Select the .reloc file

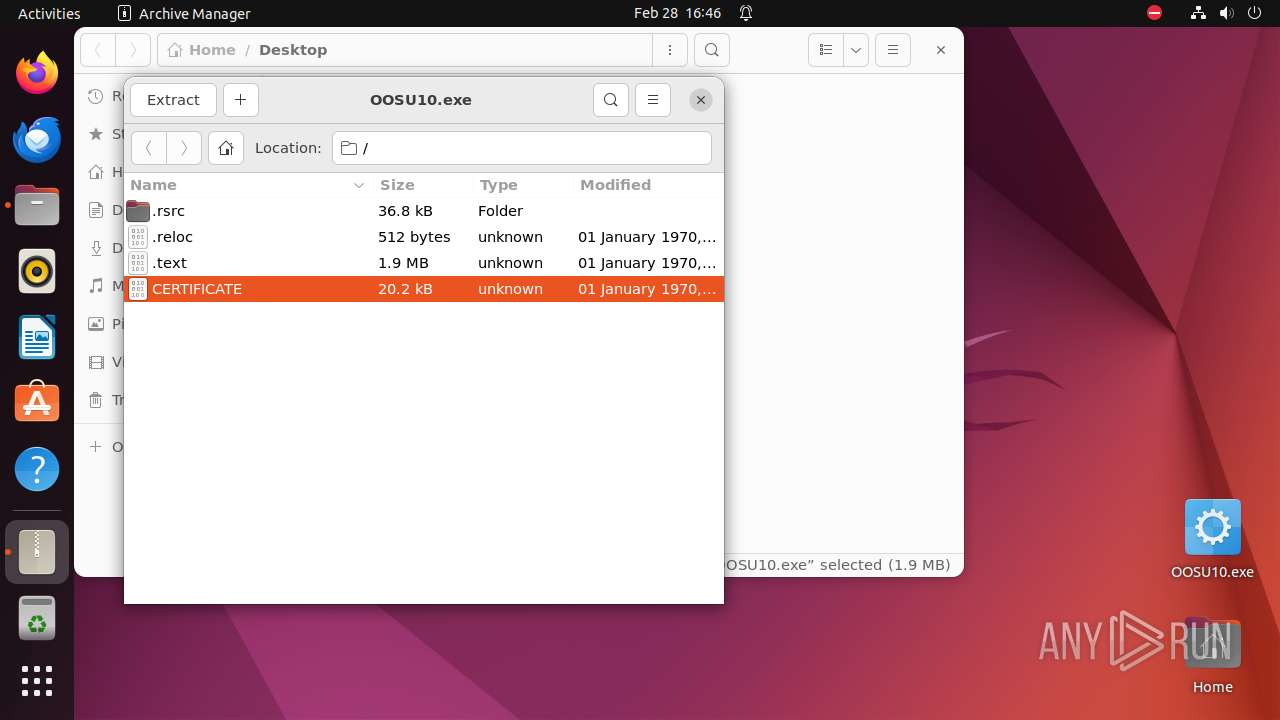[424, 237]
